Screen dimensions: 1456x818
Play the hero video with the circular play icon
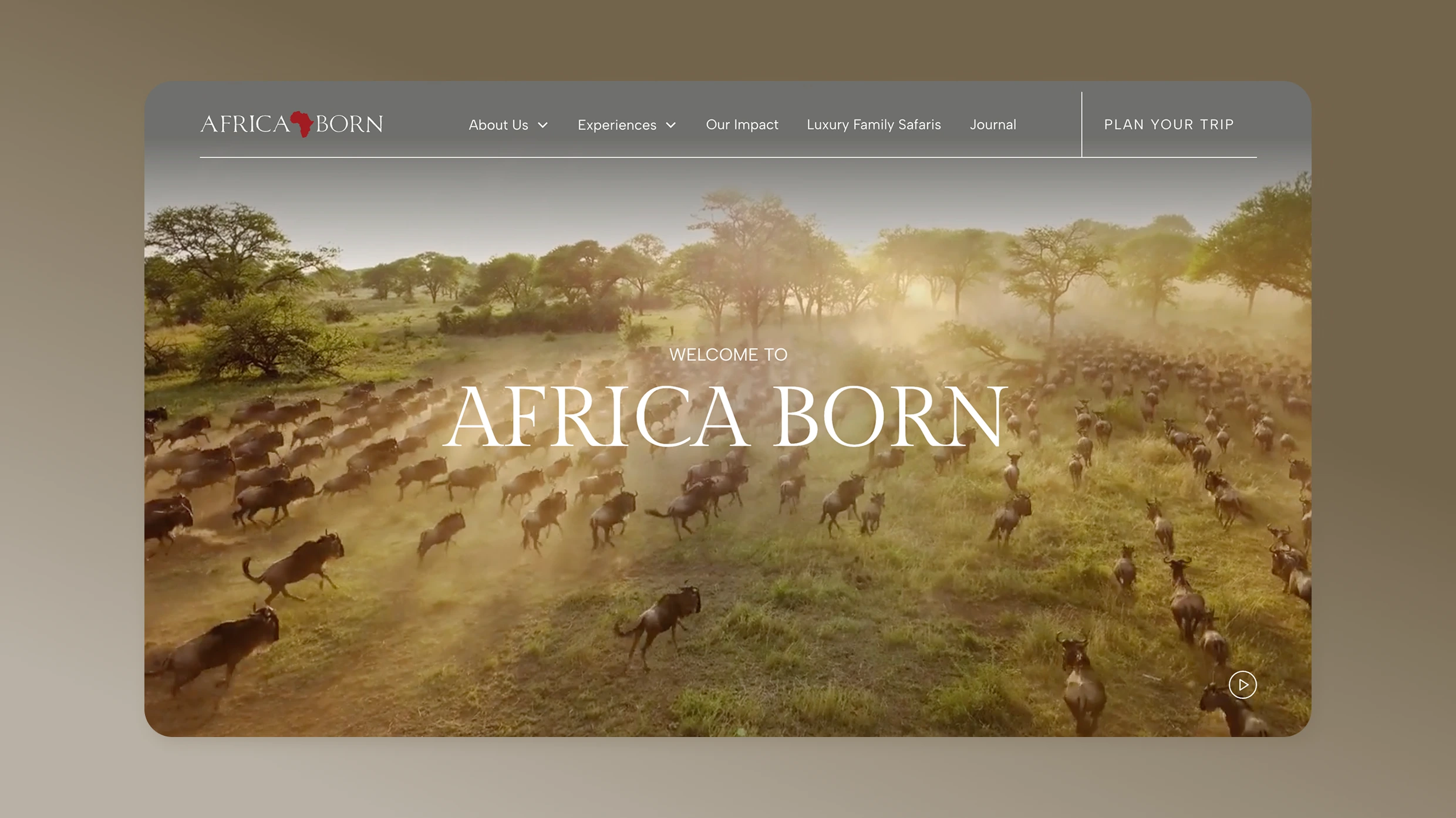[x=1242, y=685]
